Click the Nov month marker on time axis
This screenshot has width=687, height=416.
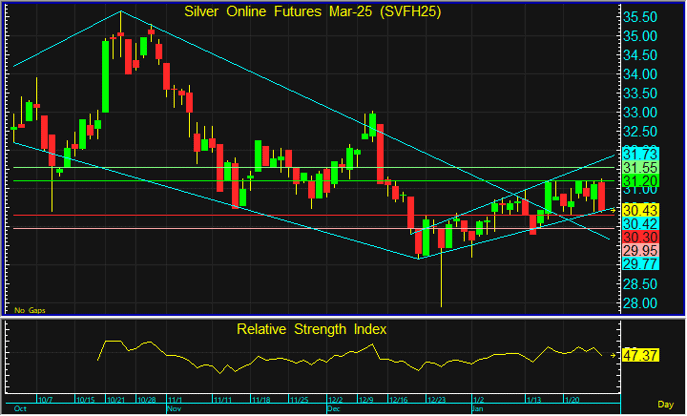[174, 408]
